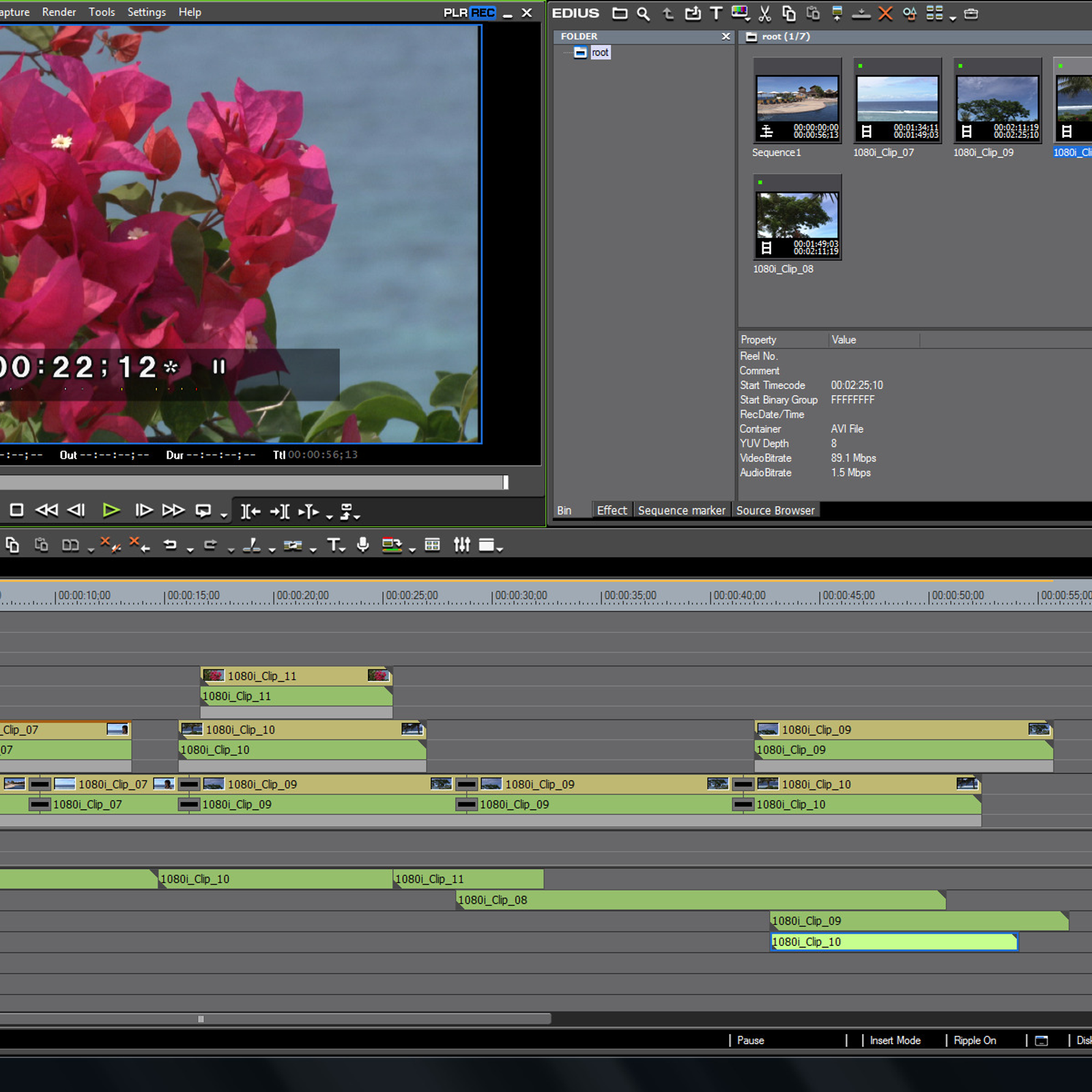This screenshot has height=1092, width=1092.
Task: Click the fast forward button
Action: [173, 510]
